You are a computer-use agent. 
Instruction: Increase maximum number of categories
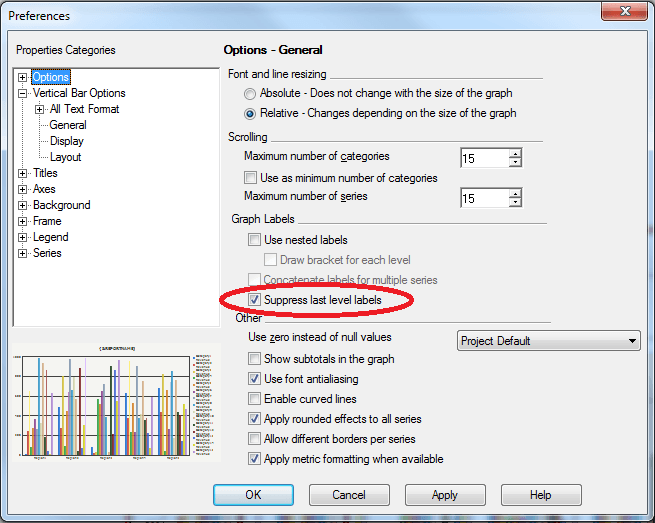tap(515, 153)
